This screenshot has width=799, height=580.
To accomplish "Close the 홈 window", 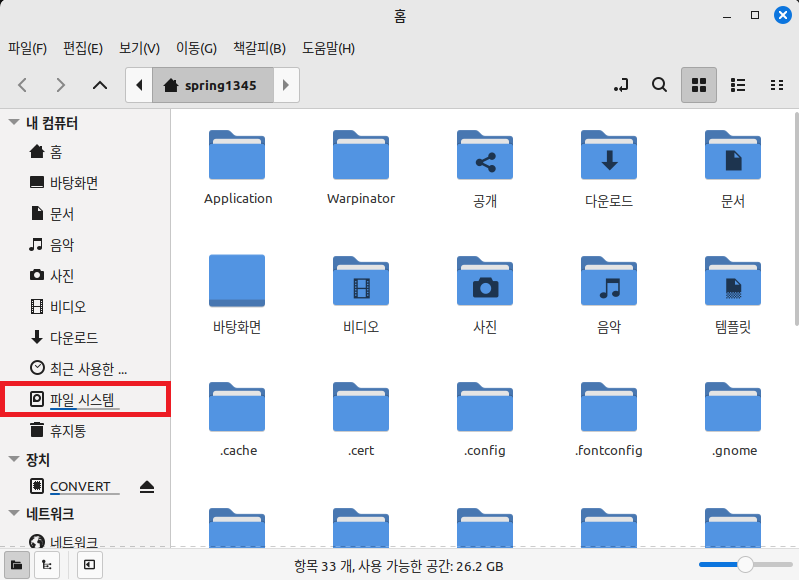I will click(x=783, y=15).
